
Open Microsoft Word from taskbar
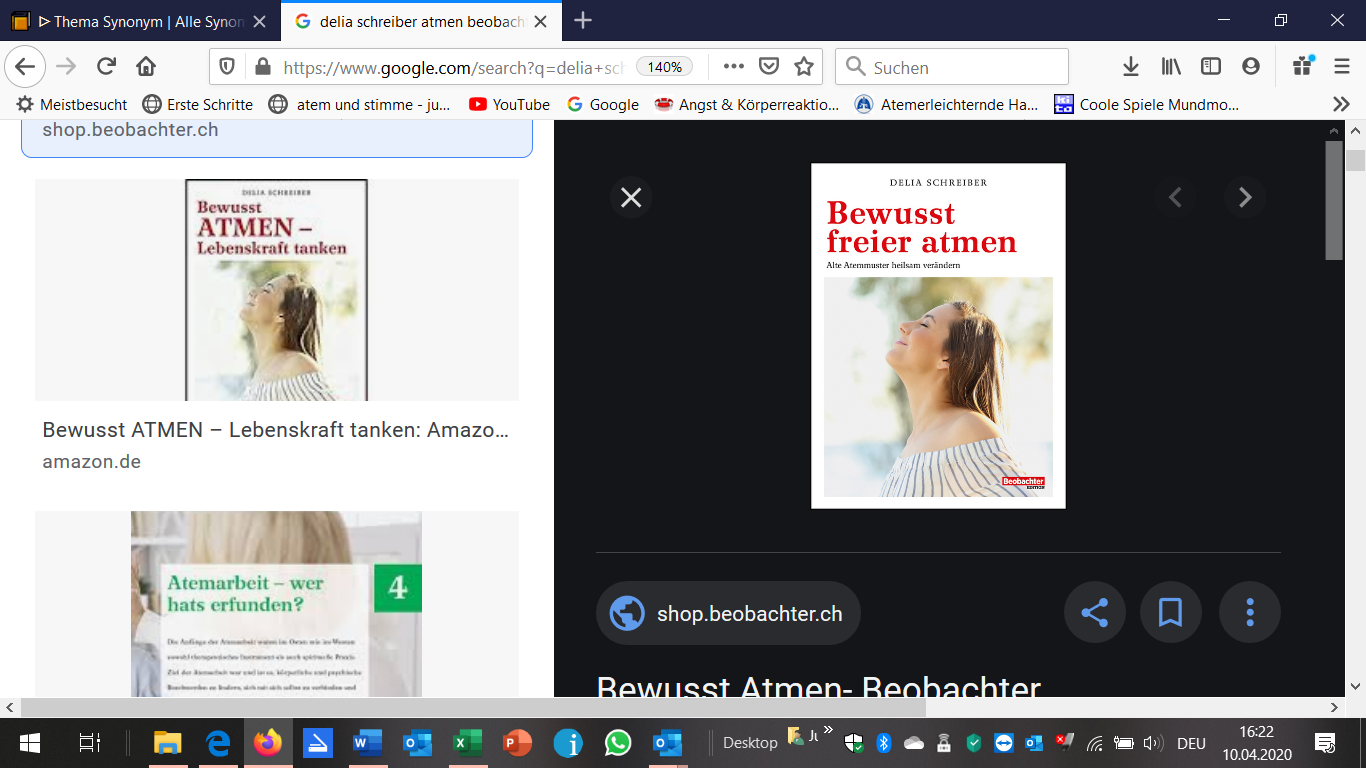point(368,743)
